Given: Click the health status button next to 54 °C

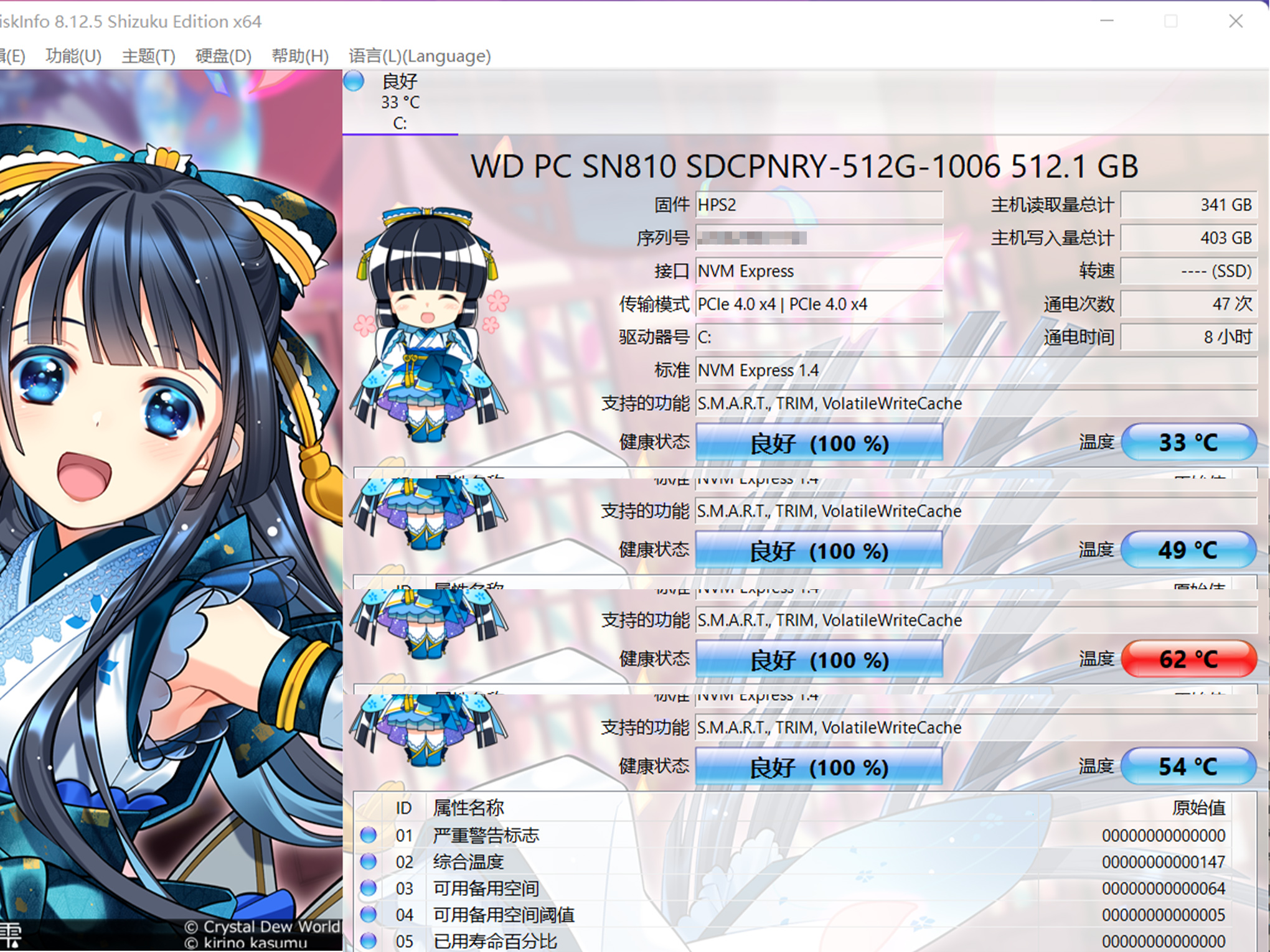Looking at the screenshot, I should [819, 767].
